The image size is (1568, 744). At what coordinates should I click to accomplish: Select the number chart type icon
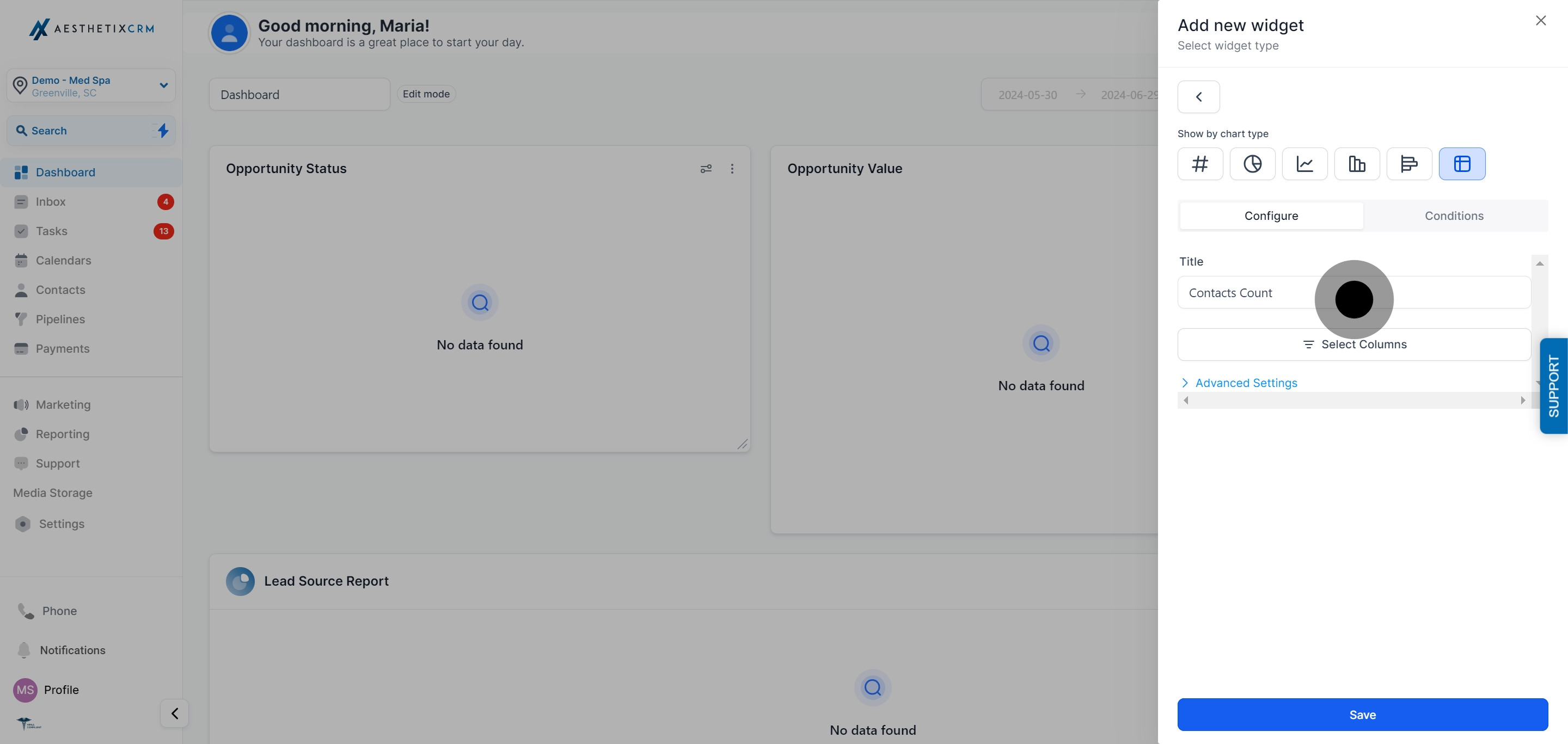pyautogui.click(x=1200, y=164)
